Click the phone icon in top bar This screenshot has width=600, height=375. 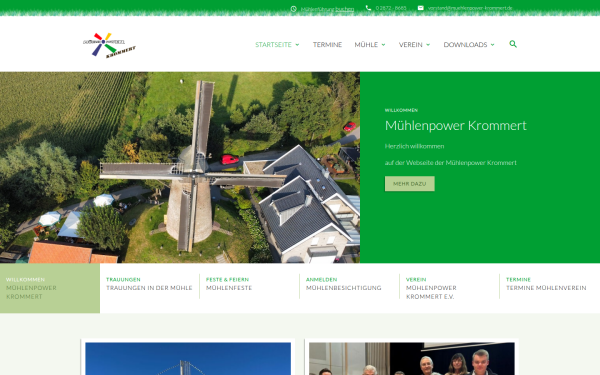[368, 8]
